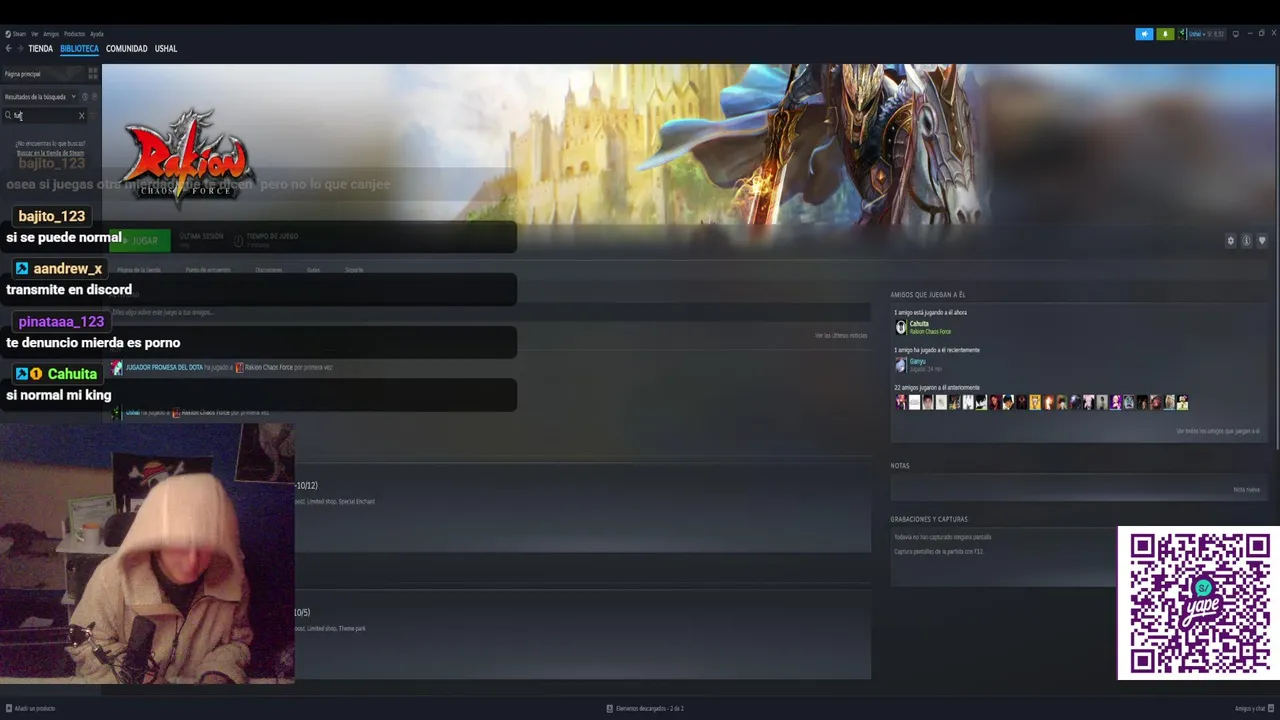Add the game to favorites with the heart
1280x720 pixels.
click(1262, 241)
